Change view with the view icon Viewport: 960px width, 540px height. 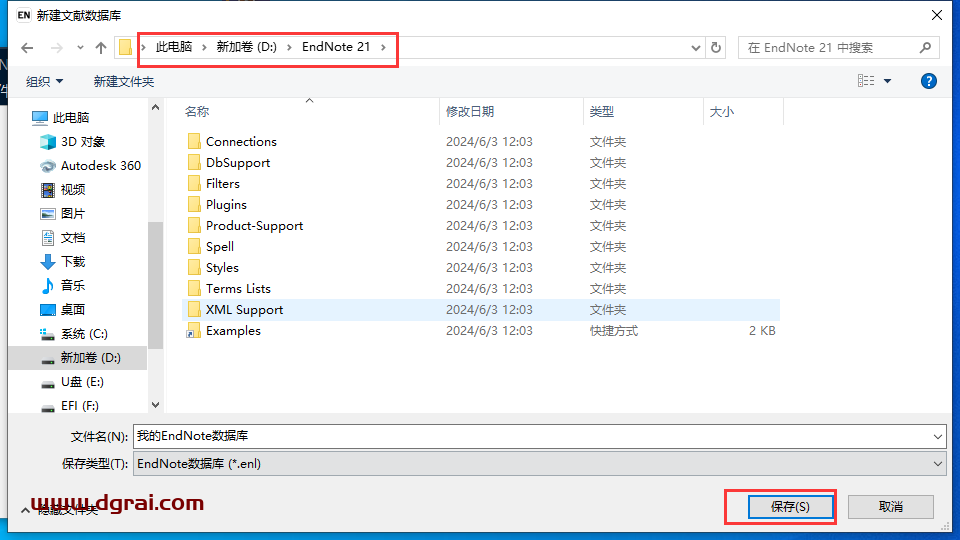866,81
